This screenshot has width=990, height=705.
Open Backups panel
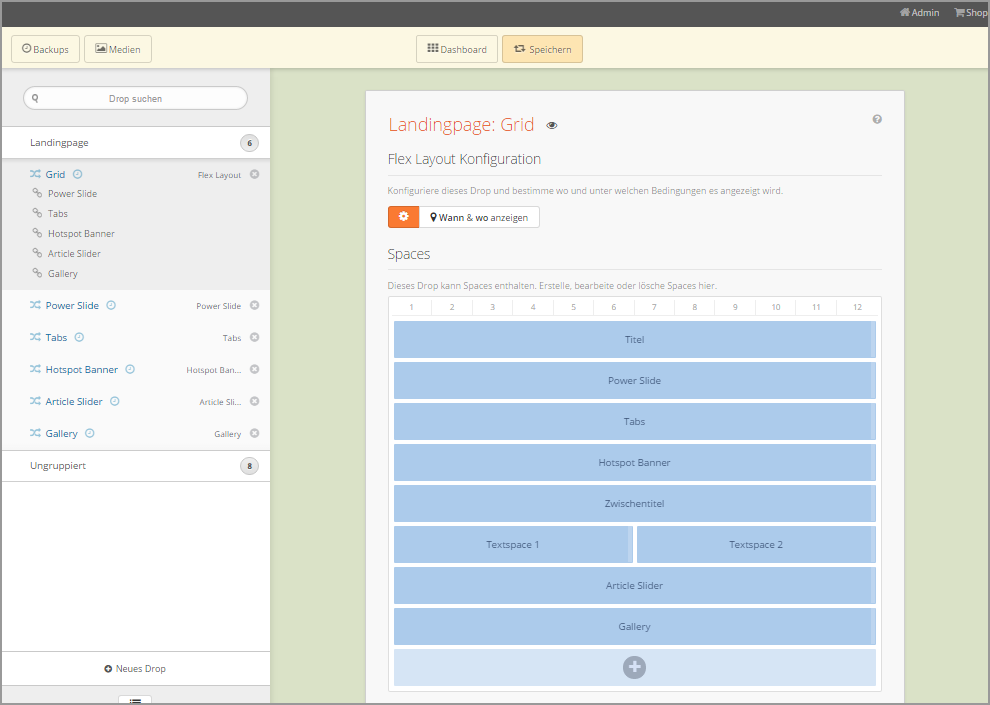(45, 49)
